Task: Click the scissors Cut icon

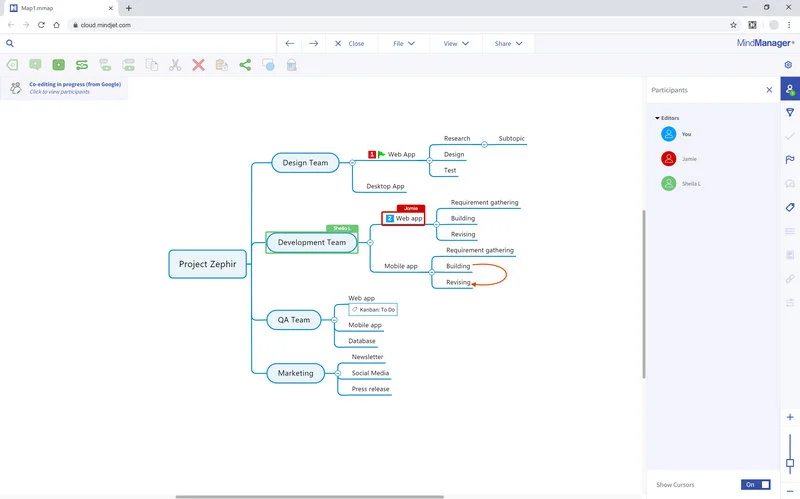Action: click(x=175, y=65)
